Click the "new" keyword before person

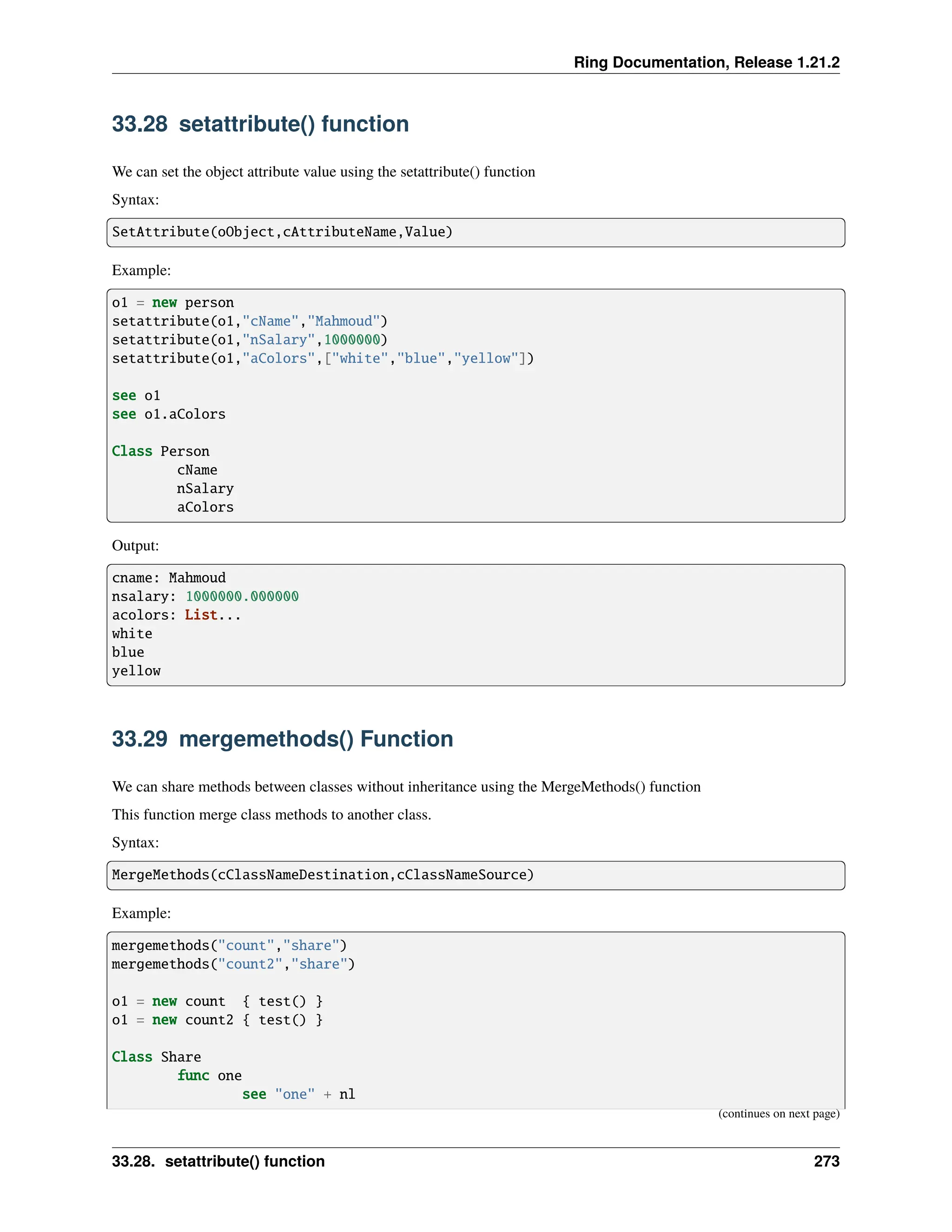pos(164,303)
